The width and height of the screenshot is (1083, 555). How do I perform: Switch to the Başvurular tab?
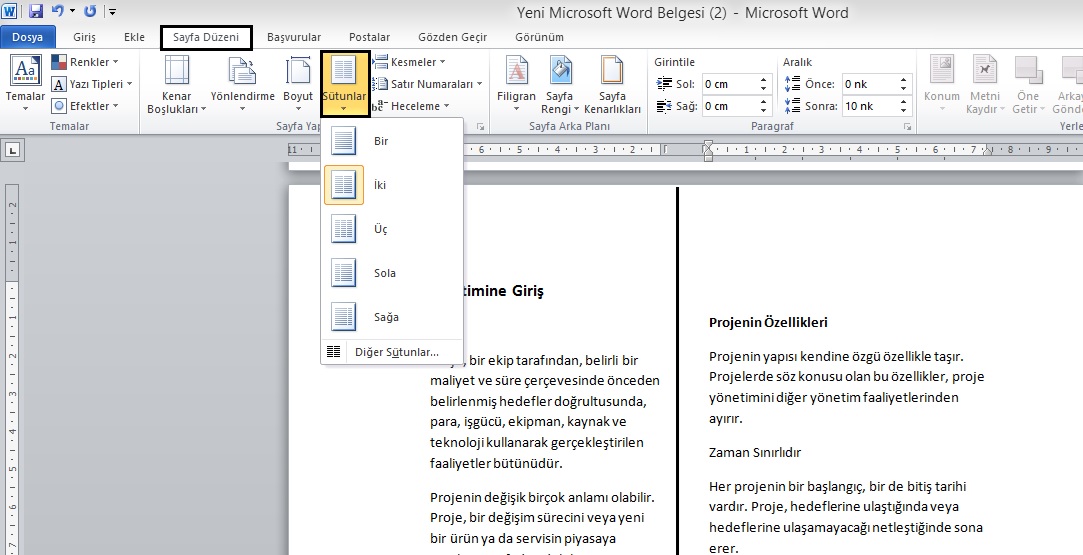point(294,37)
